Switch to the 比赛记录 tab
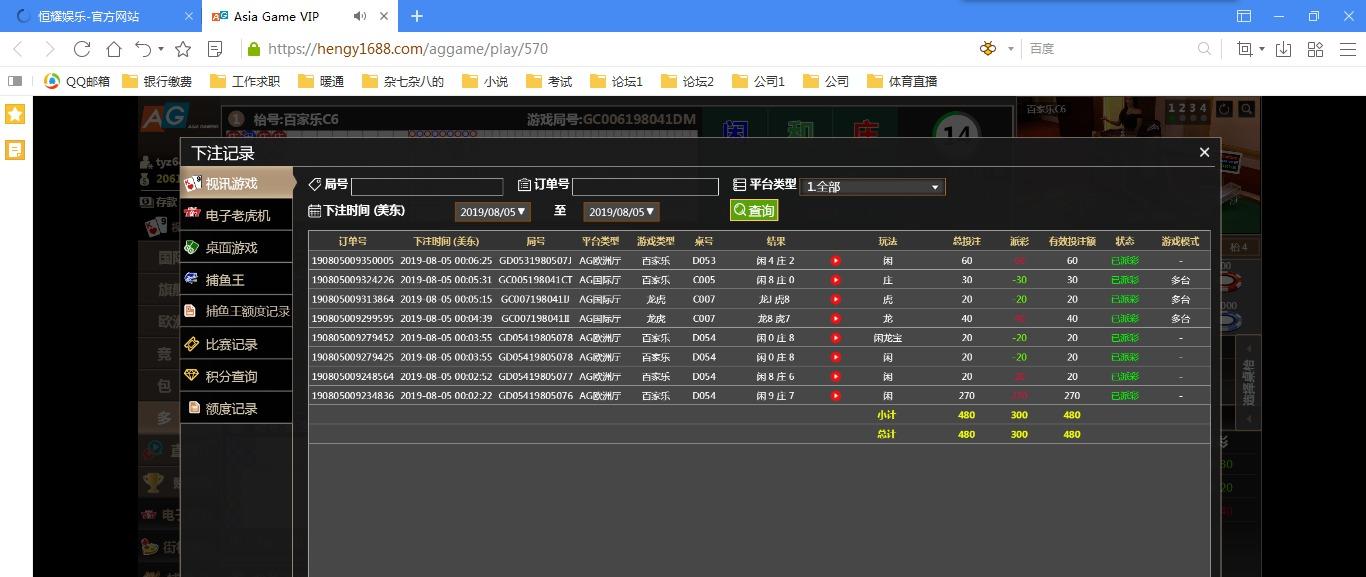Viewport: 1366px width, 577px height. pos(236,344)
